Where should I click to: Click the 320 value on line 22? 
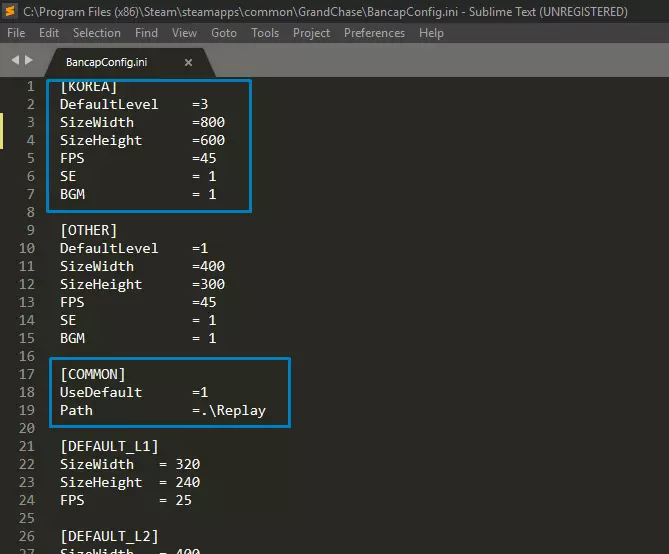pos(188,464)
